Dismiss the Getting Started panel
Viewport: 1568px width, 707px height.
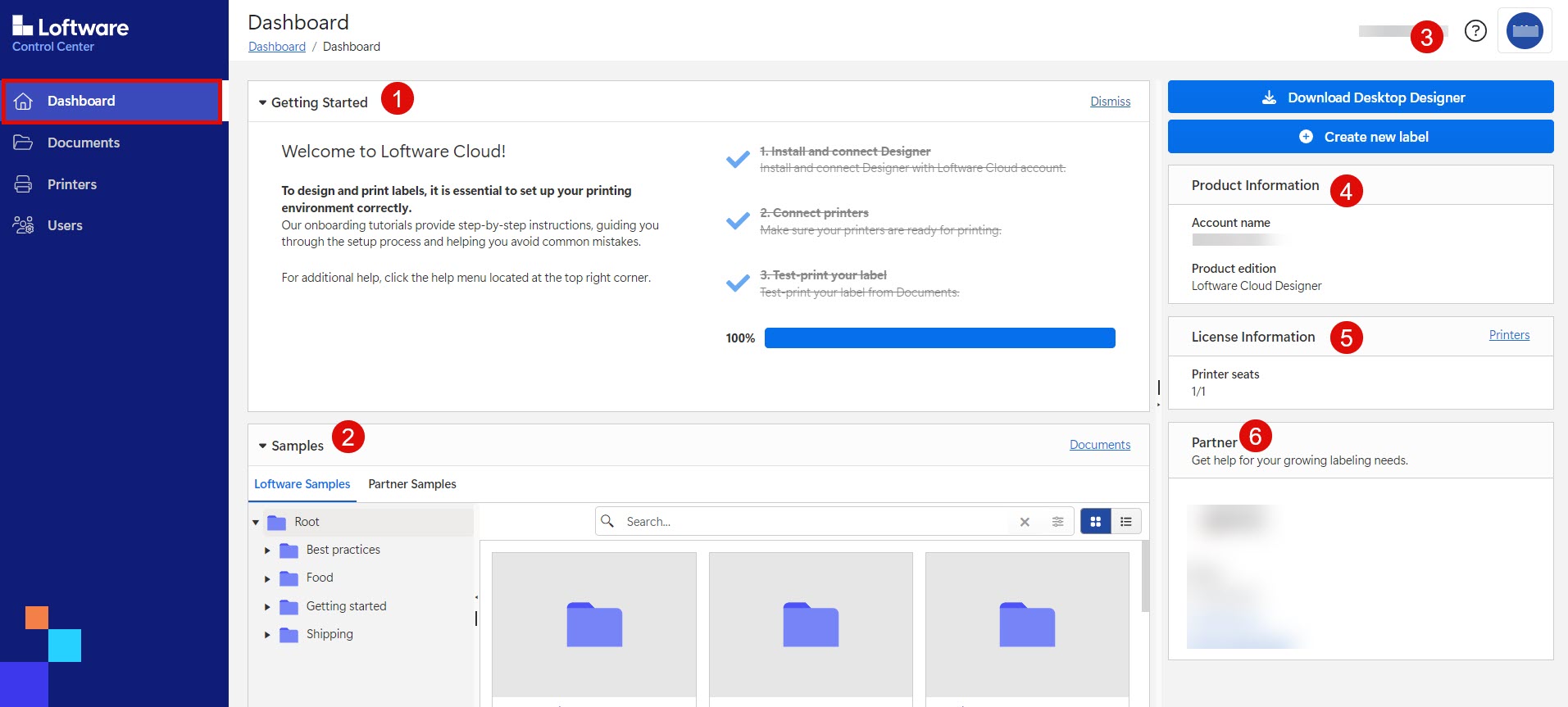[x=1110, y=102]
